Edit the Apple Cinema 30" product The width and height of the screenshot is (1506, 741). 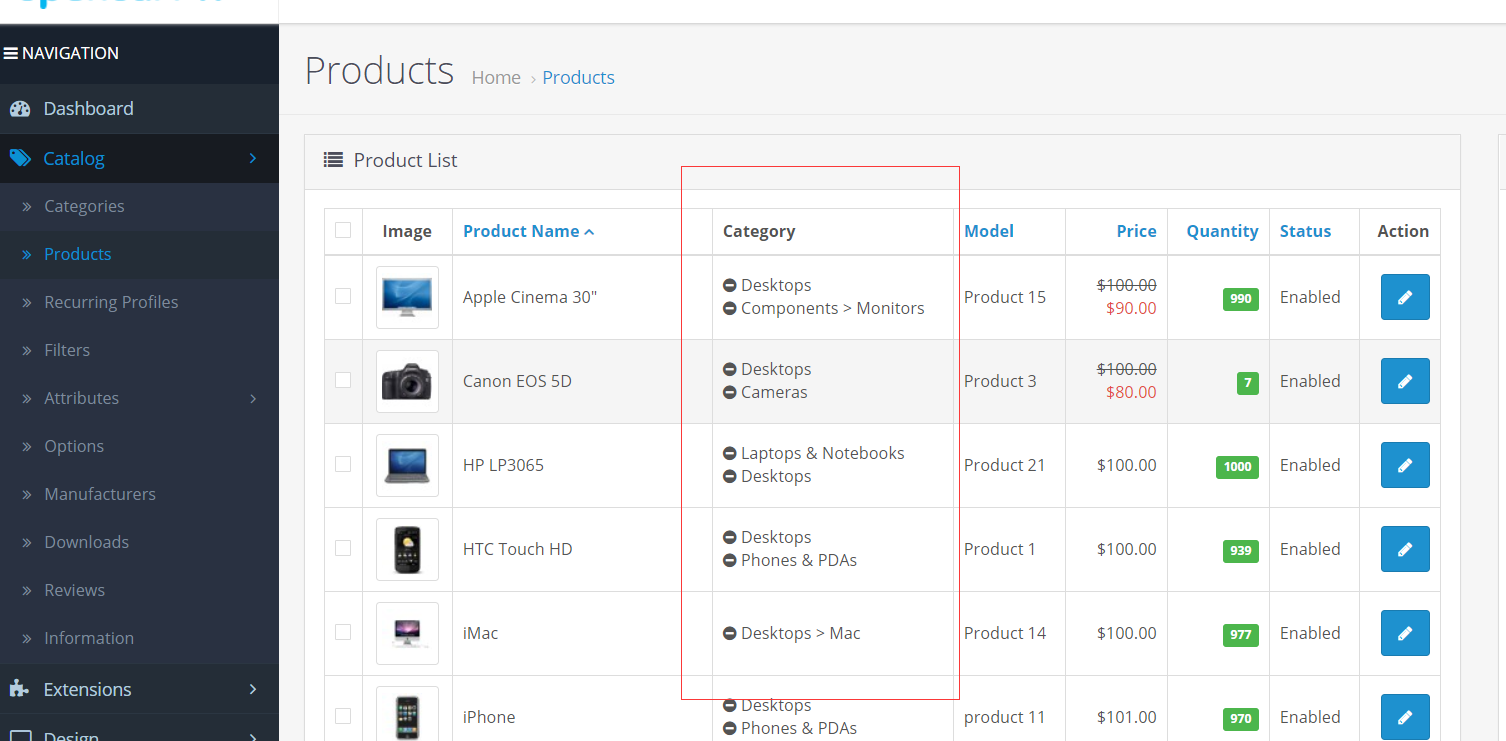pos(1404,297)
